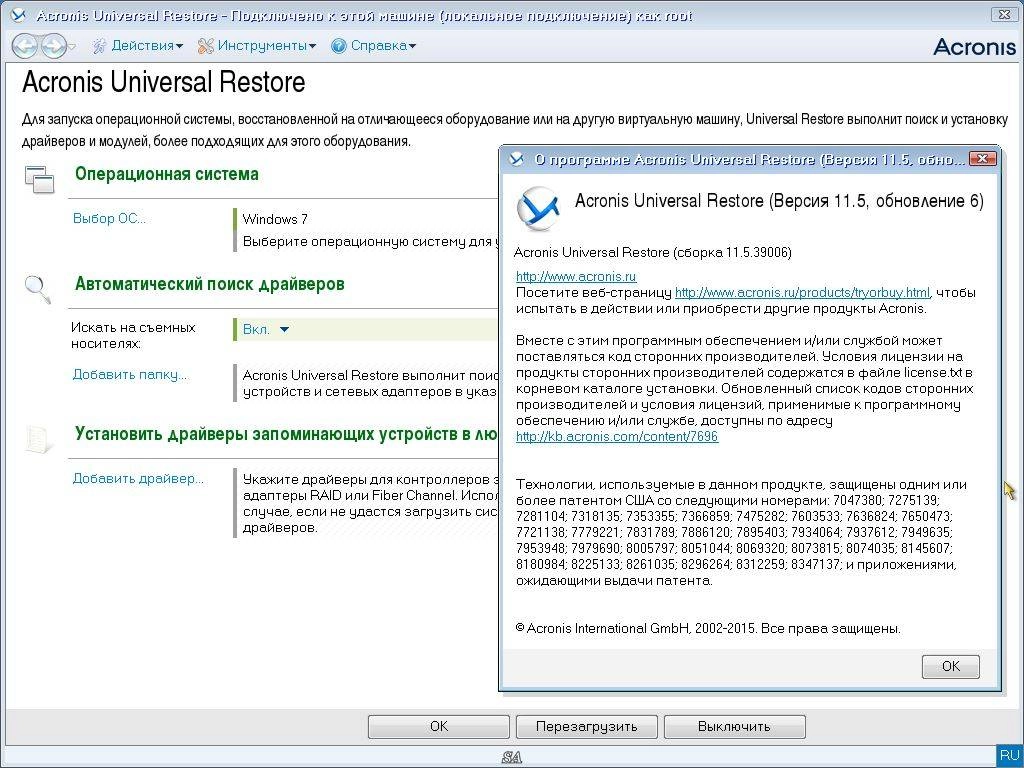Close the About Acronis dialog
The height and width of the screenshot is (768, 1024).
pyautogui.click(x=982, y=159)
